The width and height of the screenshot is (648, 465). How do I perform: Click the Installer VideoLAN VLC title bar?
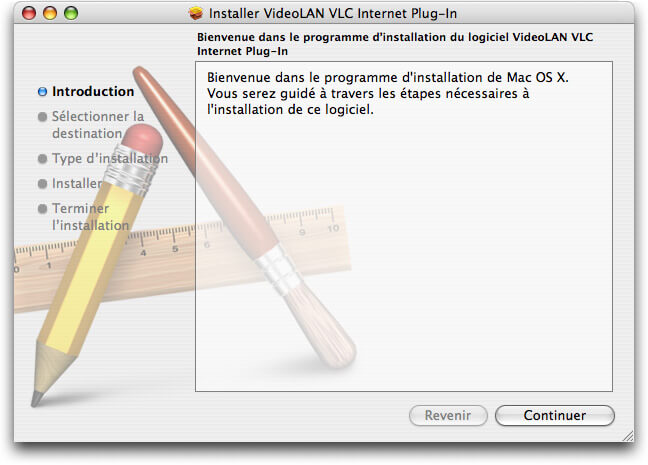(x=324, y=13)
